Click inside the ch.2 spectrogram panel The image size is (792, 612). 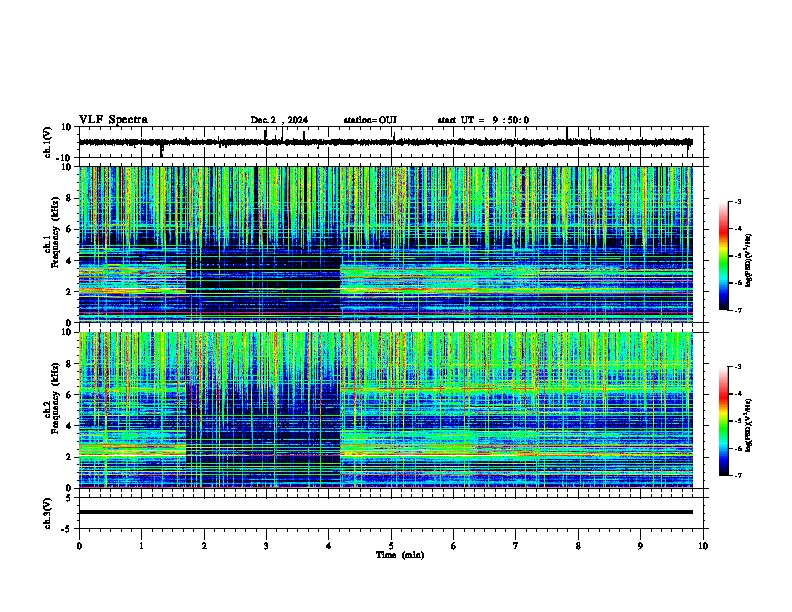[386, 410]
